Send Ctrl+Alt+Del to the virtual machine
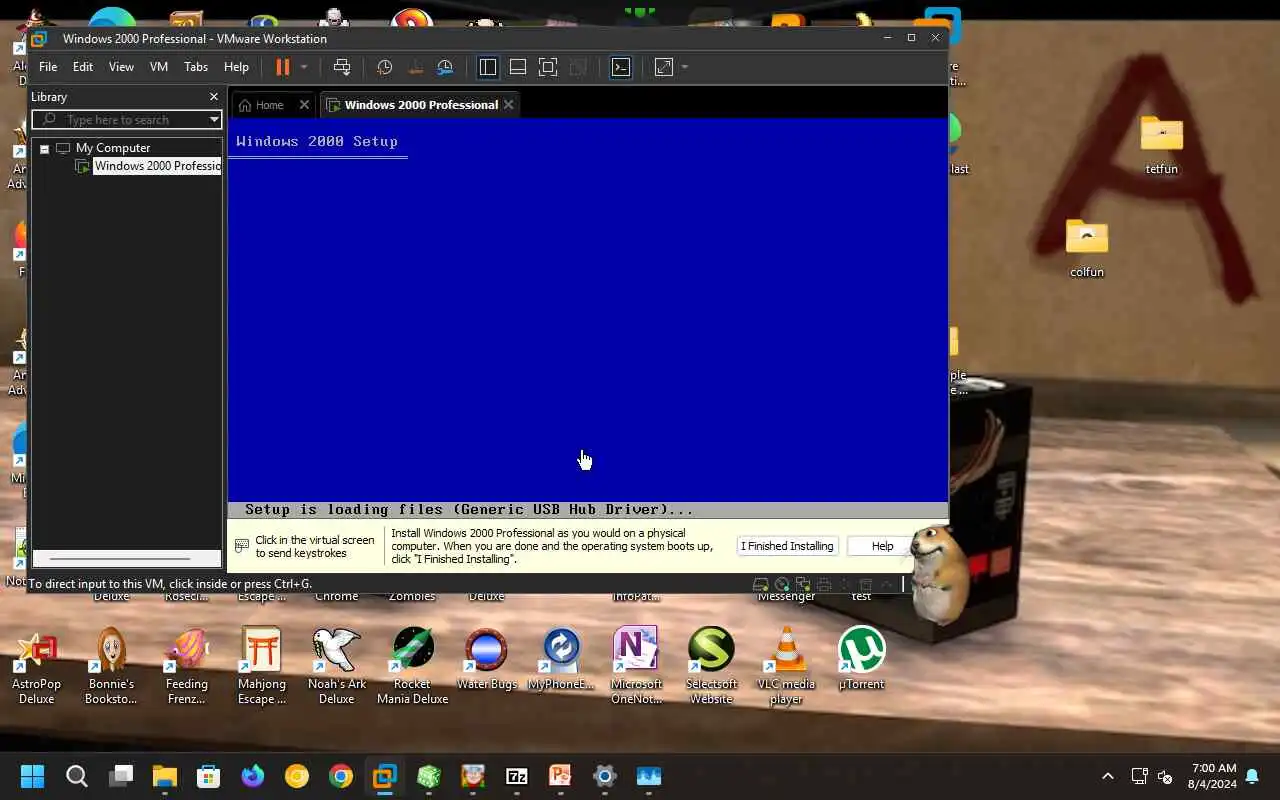Screen dimensions: 1280x800 point(342,67)
